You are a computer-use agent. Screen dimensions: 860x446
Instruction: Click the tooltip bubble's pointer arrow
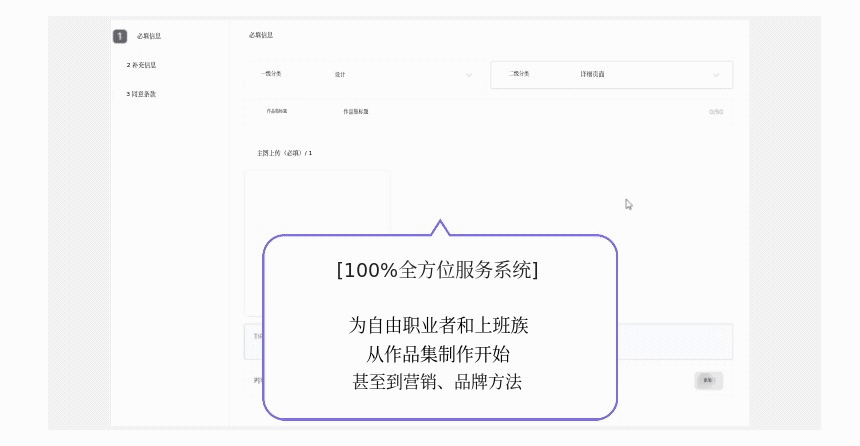pyautogui.click(x=438, y=228)
